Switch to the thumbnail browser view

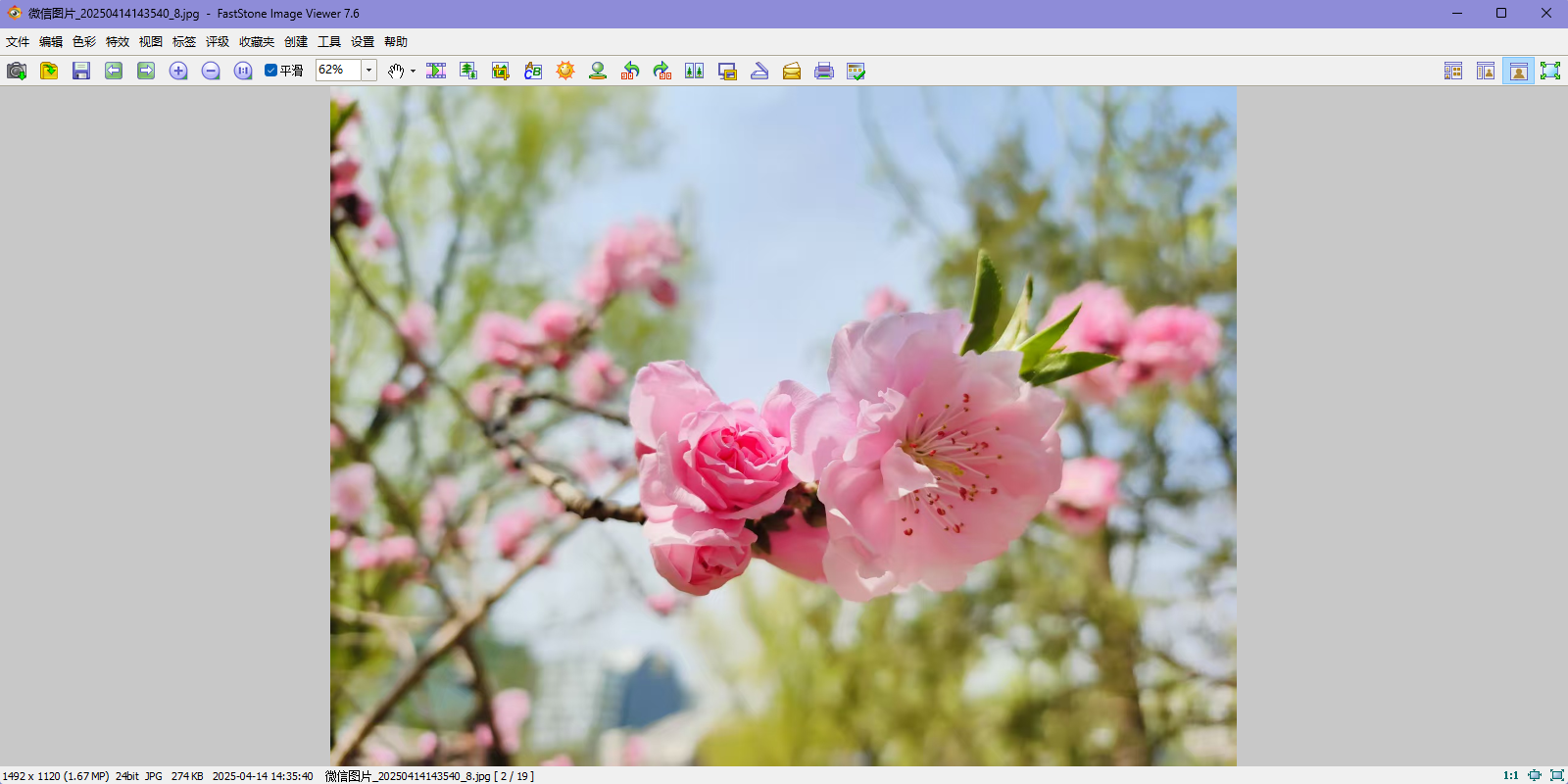pos(1453,71)
